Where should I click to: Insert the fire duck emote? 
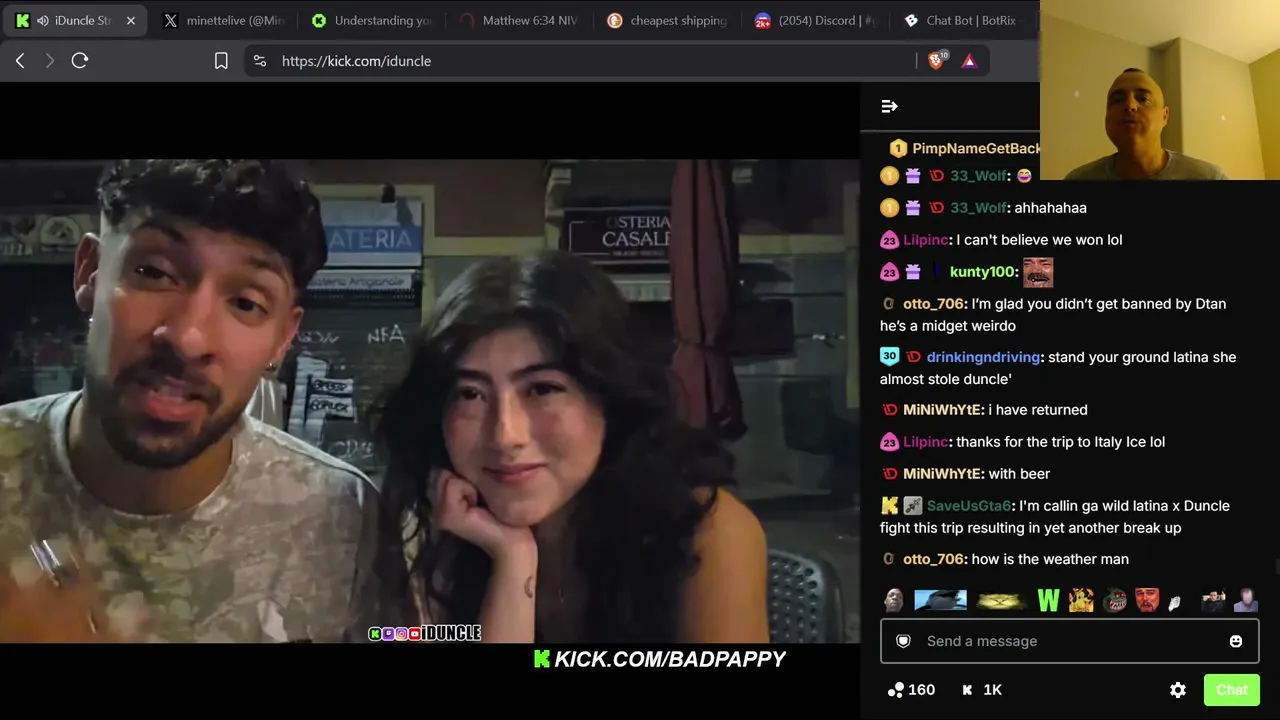1081,600
